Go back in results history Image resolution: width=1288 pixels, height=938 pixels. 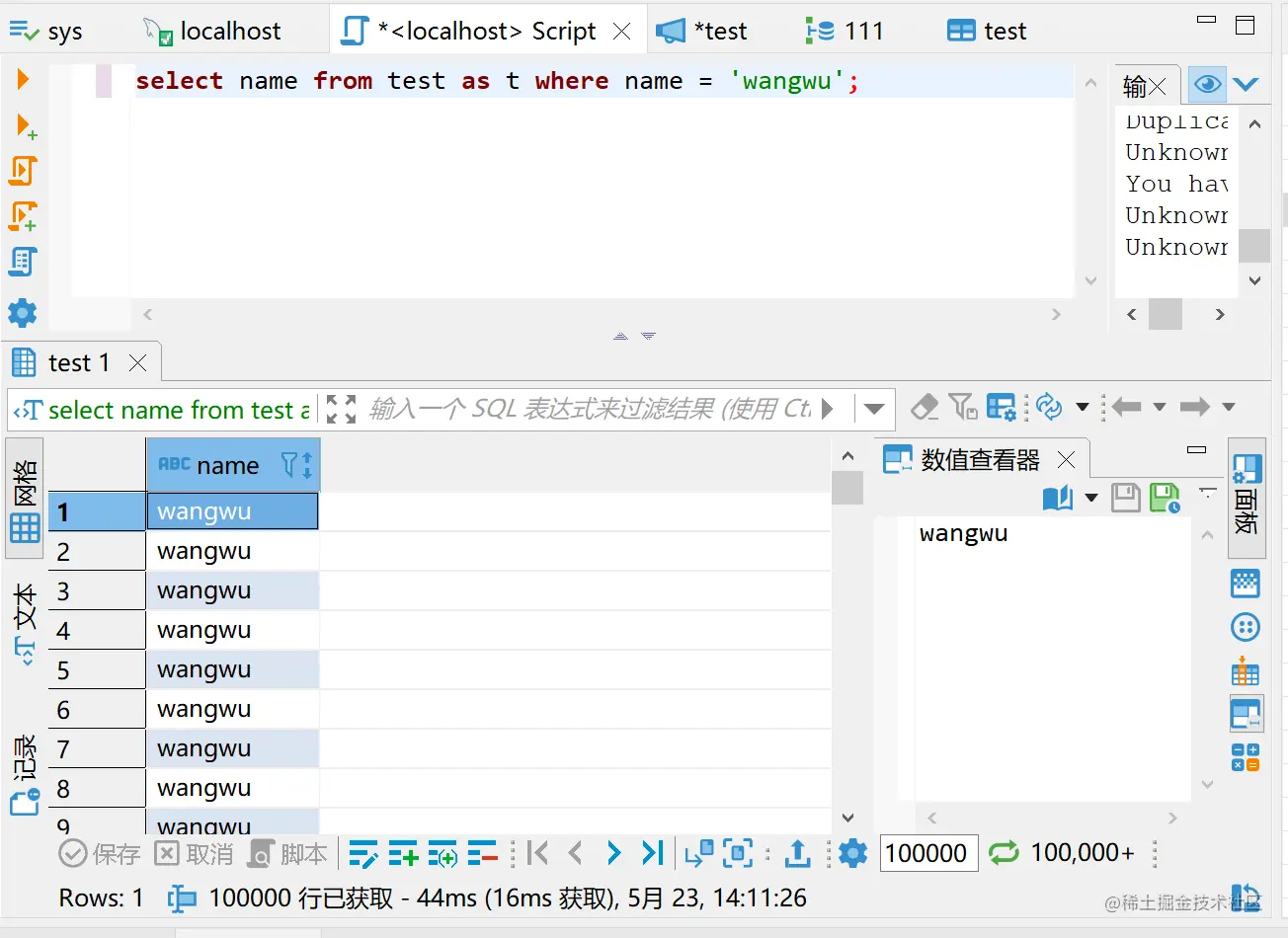pyautogui.click(x=1126, y=407)
